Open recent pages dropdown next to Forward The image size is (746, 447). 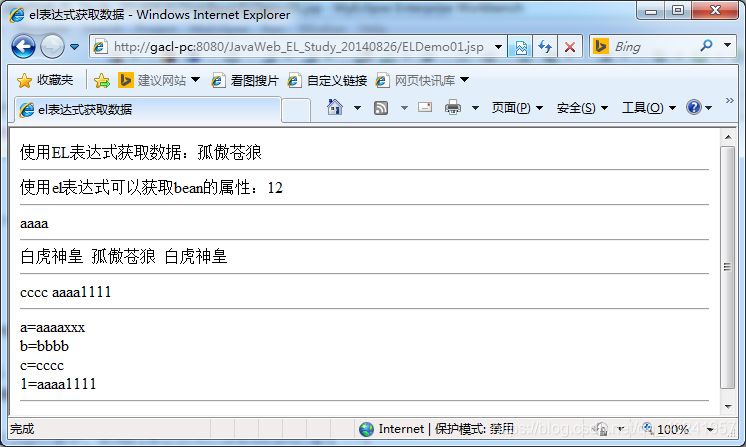pos(75,47)
